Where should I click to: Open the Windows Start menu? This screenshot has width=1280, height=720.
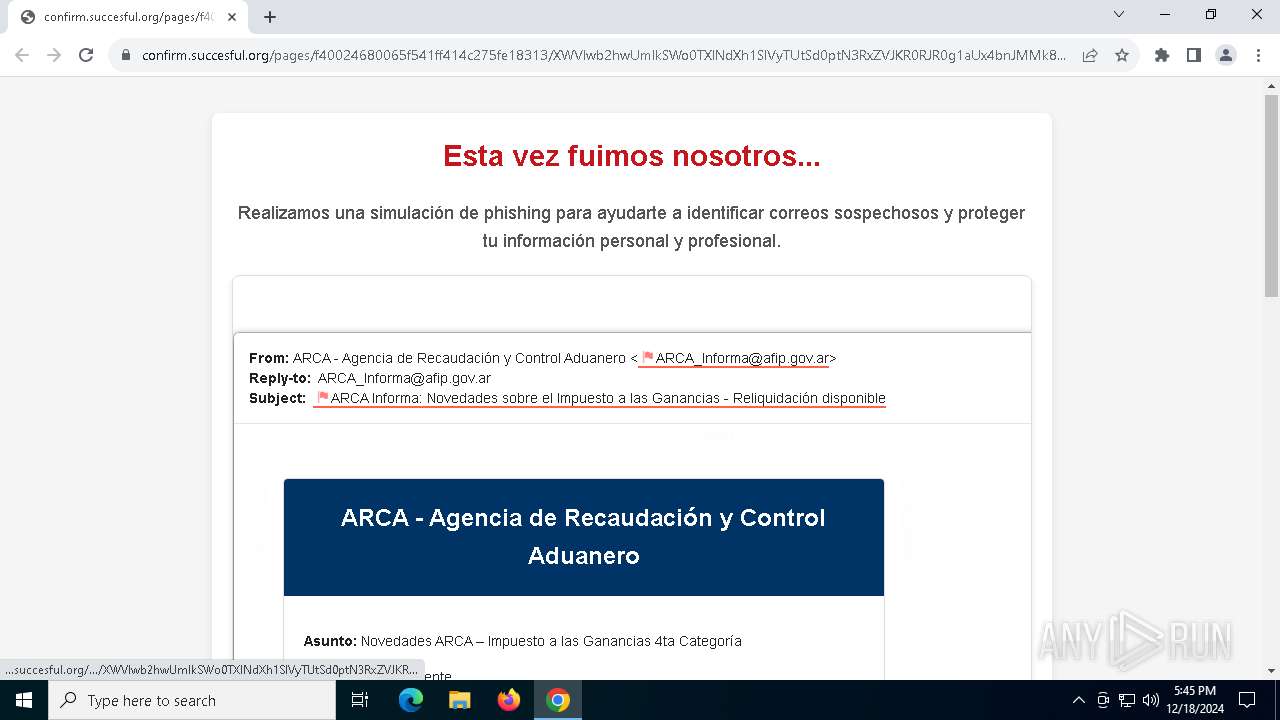pyautogui.click(x=24, y=700)
